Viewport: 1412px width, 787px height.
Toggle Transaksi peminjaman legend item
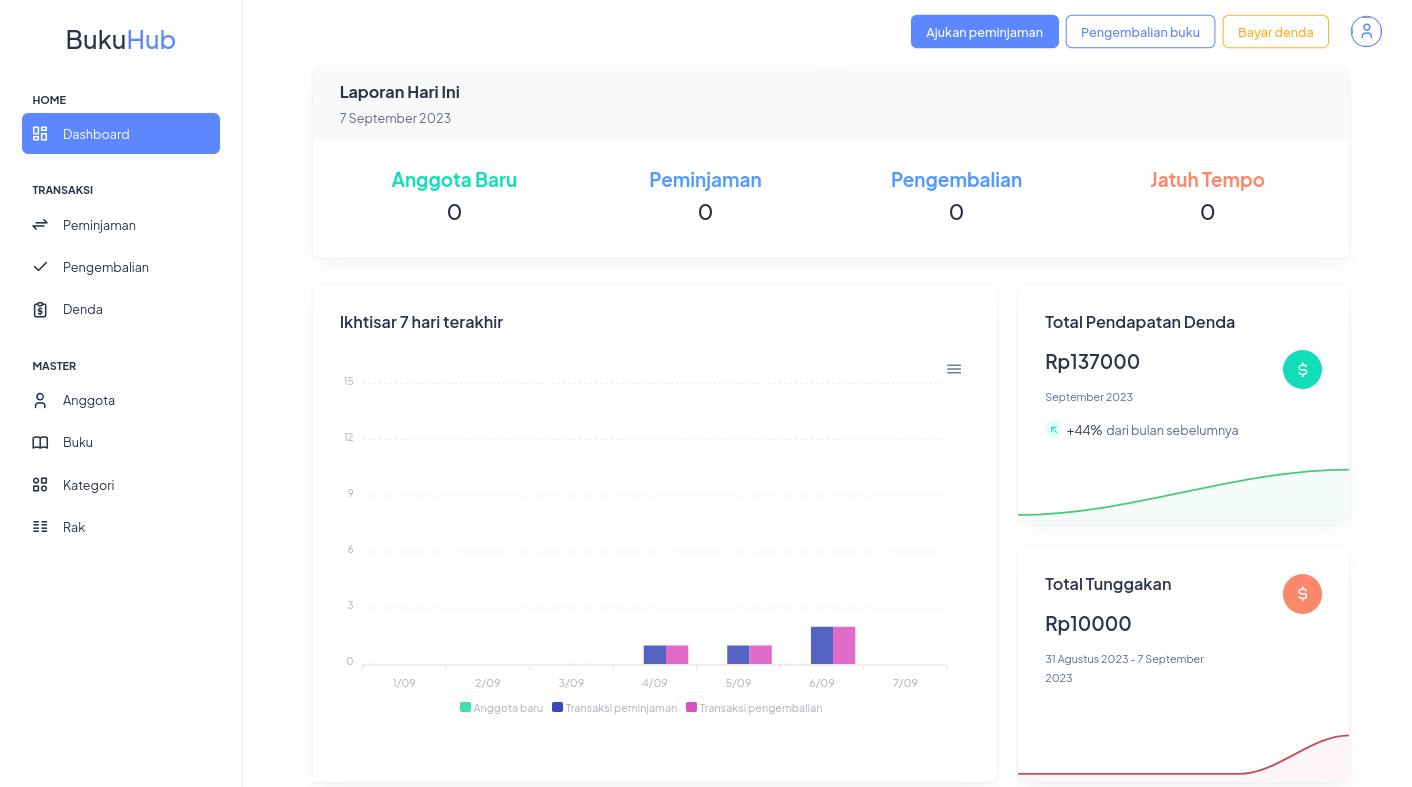click(x=614, y=708)
